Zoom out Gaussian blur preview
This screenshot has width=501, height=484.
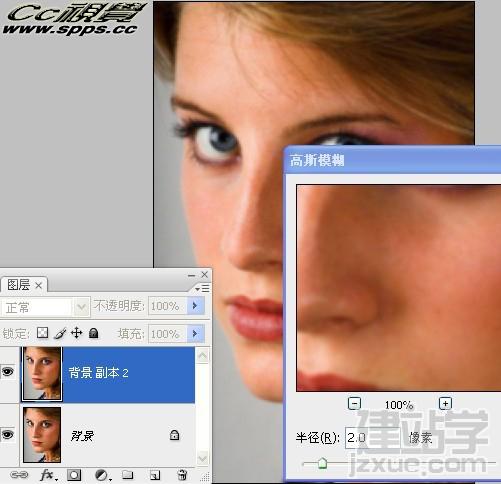pyautogui.click(x=354, y=404)
